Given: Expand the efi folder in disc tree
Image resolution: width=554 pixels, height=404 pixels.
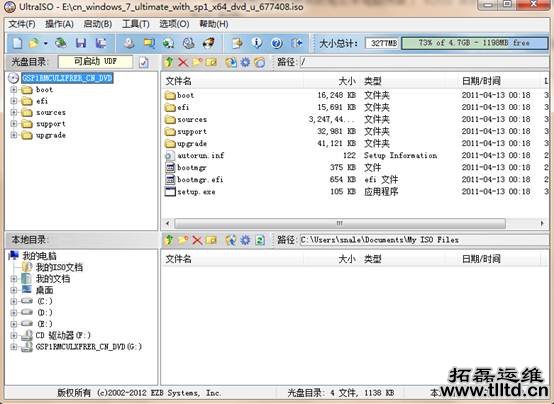Looking at the screenshot, I should (x=14, y=101).
